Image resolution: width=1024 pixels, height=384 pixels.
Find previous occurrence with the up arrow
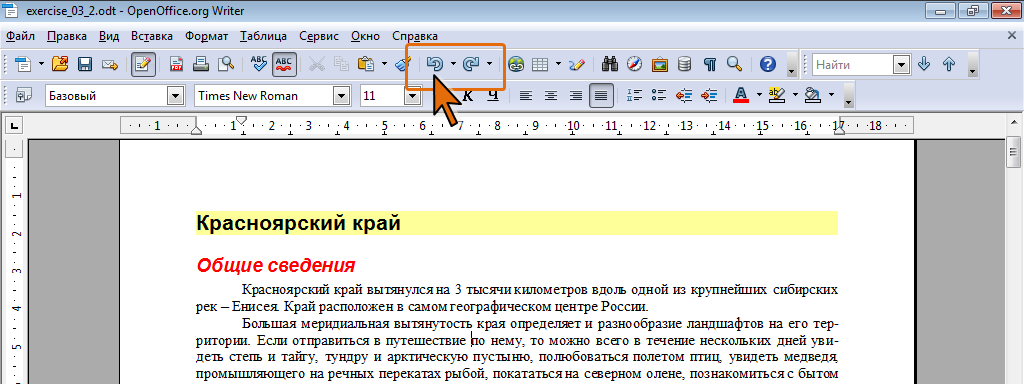(x=949, y=64)
